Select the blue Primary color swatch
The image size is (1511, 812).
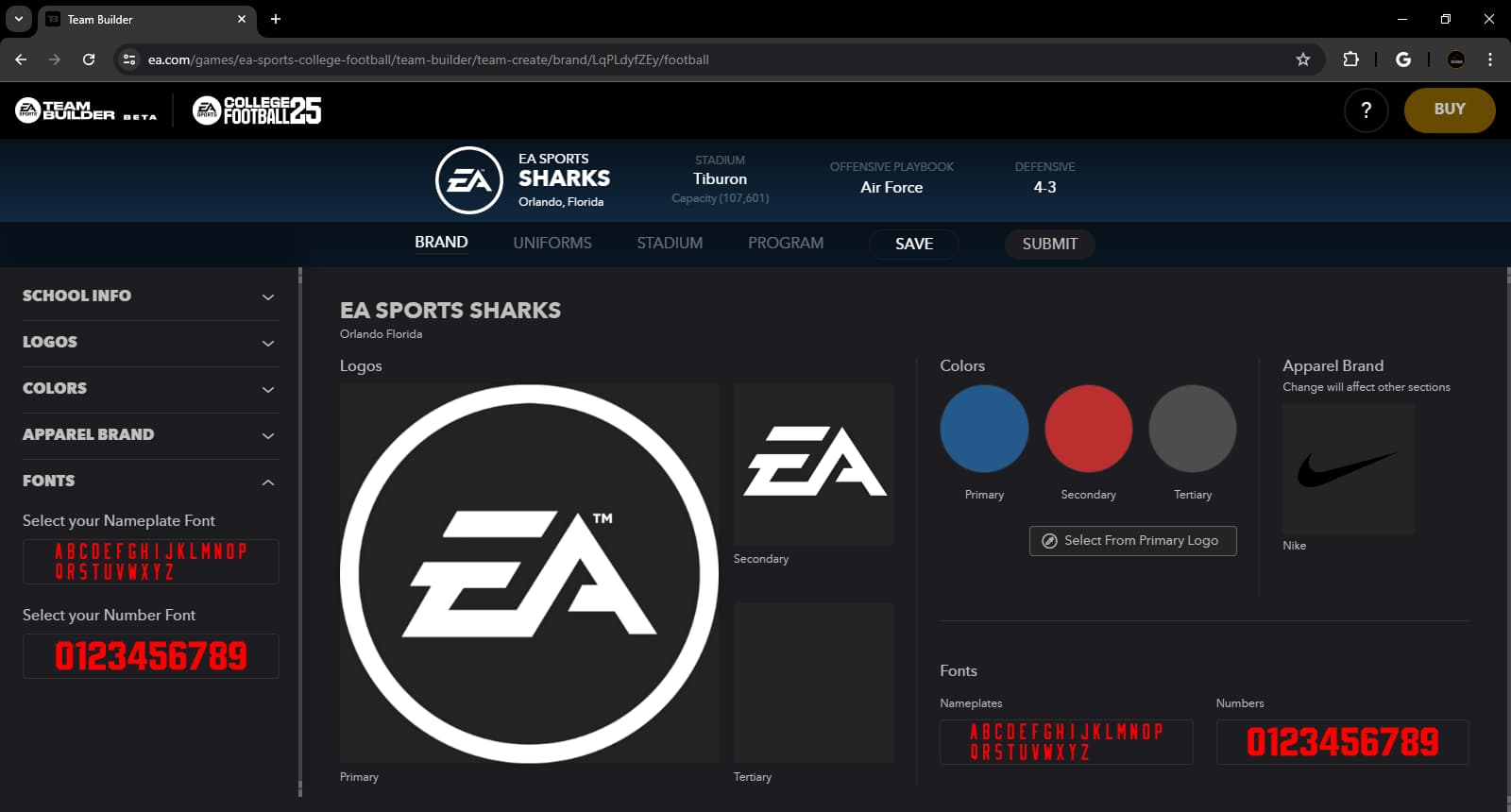[x=984, y=429]
